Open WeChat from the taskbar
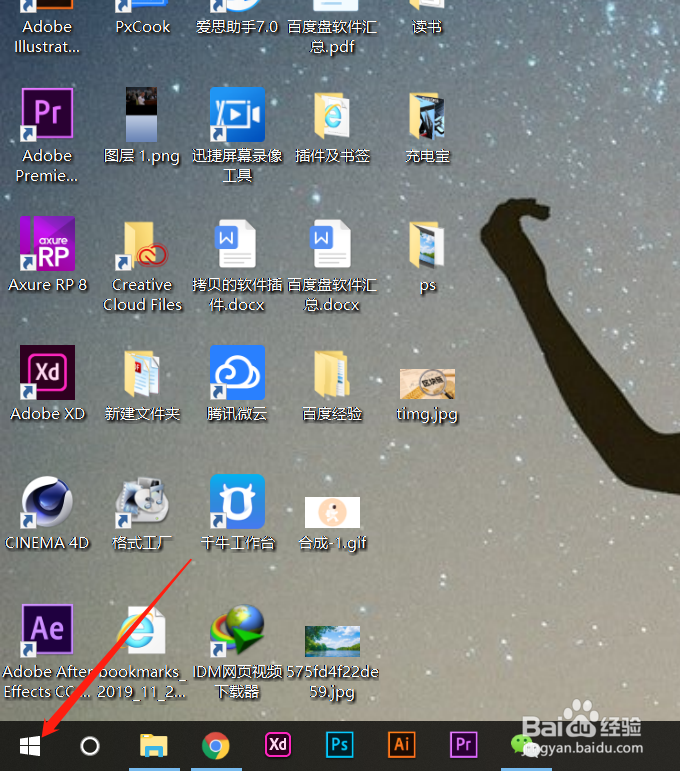This screenshot has width=680, height=771. (524, 745)
